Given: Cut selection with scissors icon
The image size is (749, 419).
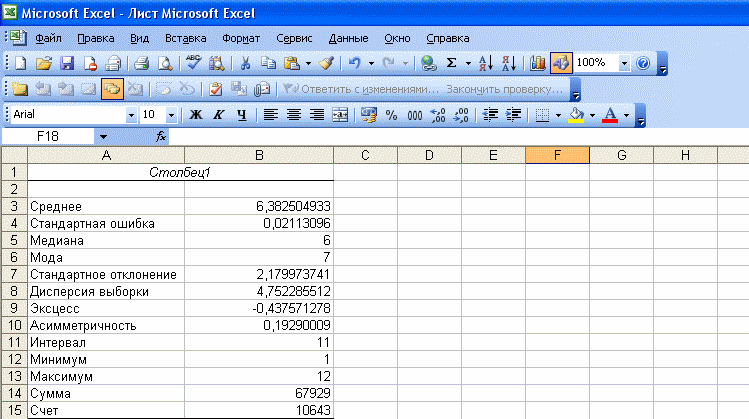Looking at the screenshot, I should [245, 63].
